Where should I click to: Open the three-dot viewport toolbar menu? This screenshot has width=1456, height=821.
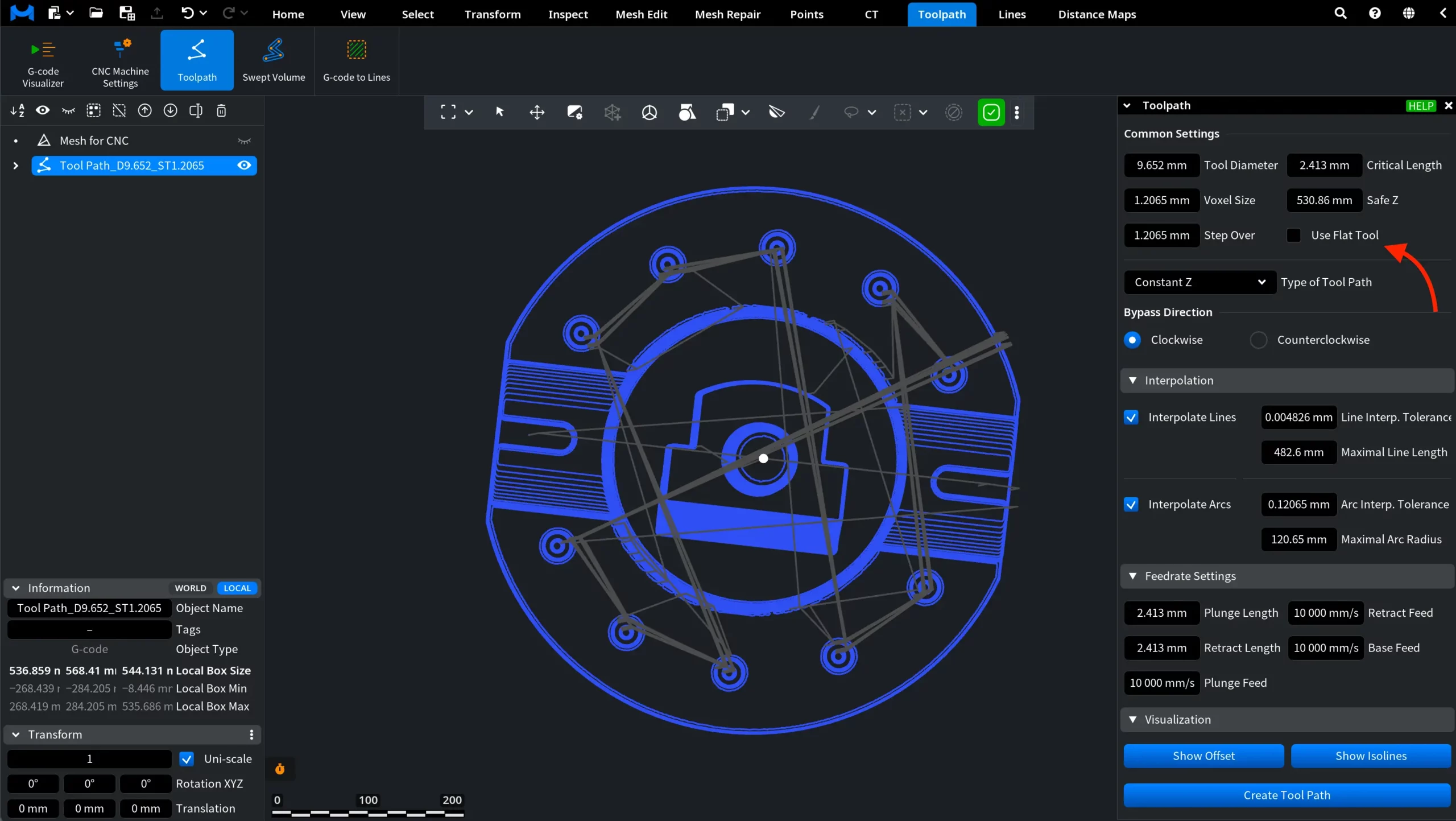tap(1017, 112)
